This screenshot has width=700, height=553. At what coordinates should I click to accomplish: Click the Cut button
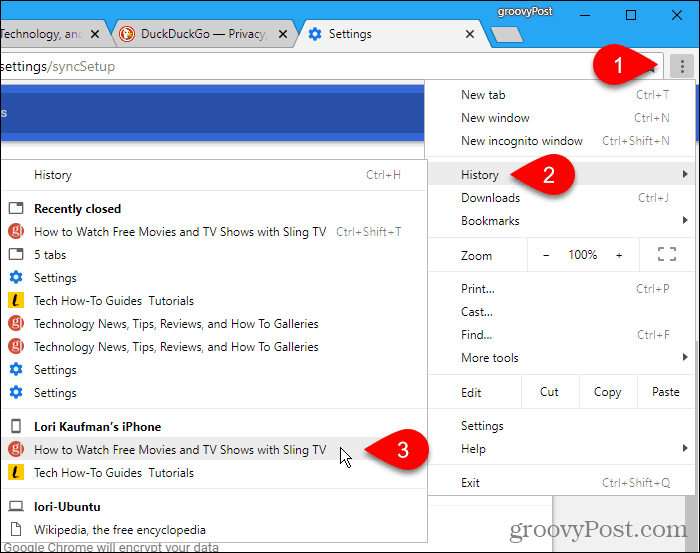coord(550,392)
